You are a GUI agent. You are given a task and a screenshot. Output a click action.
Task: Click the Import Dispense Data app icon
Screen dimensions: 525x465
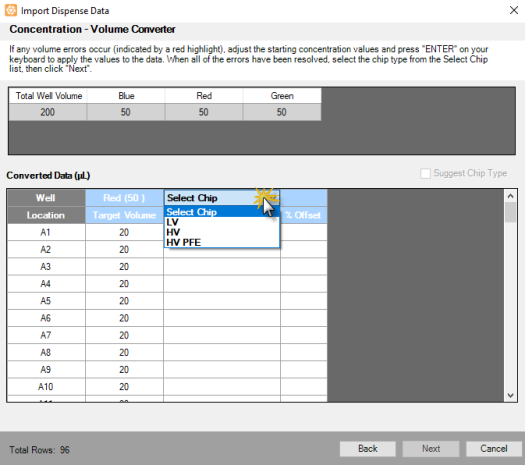click(x=11, y=10)
